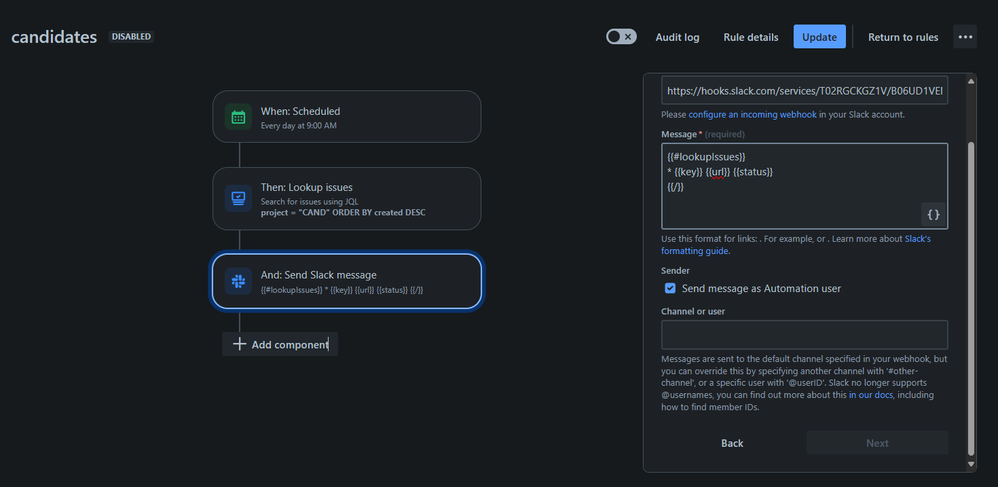
Task: Select the When: Scheduled trigger card
Action: 347,116
